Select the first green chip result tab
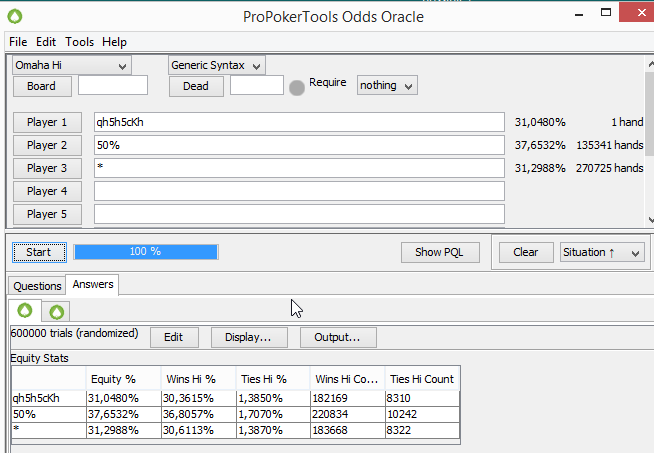This screenshot has height=453, width=654. point(25,311)
